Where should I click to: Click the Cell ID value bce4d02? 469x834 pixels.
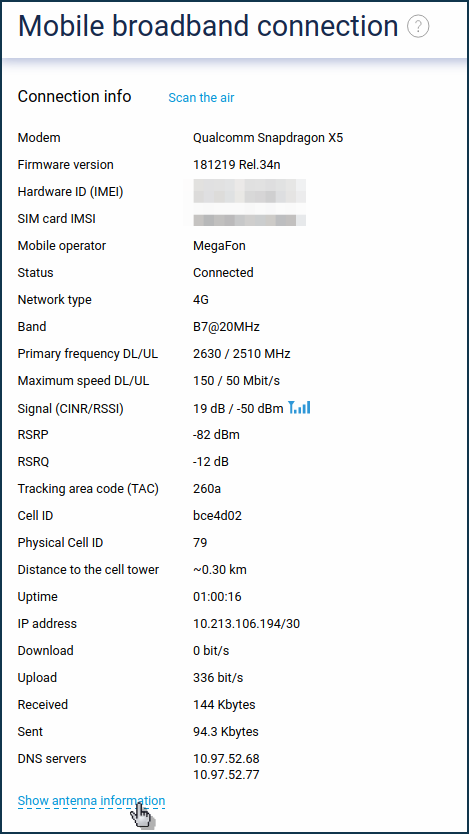[217, 516]
